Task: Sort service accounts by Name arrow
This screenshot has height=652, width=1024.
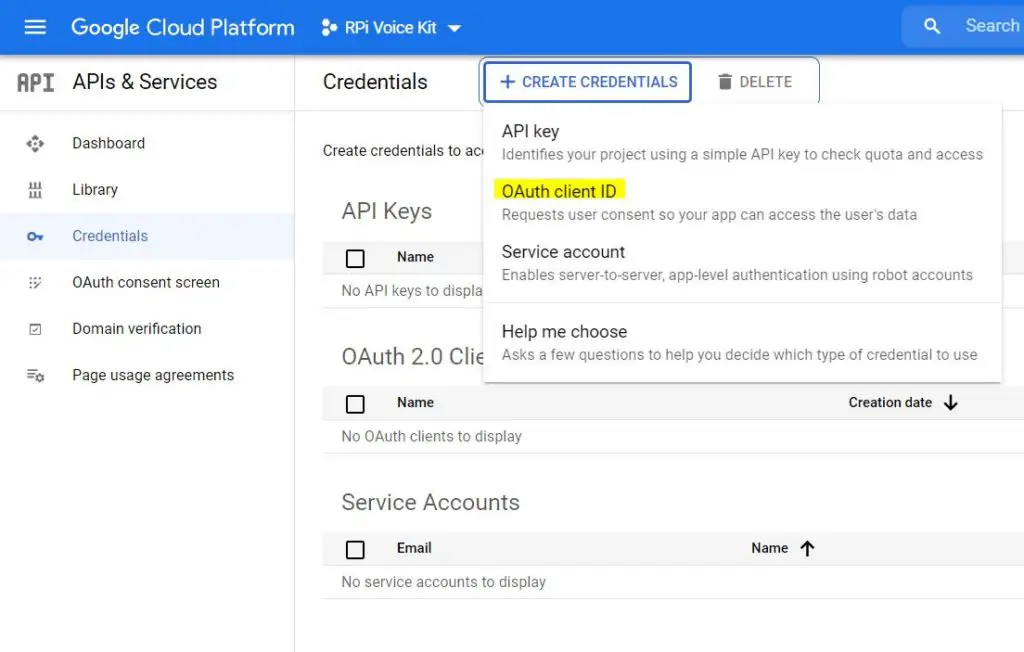Action: pos(807,548)
